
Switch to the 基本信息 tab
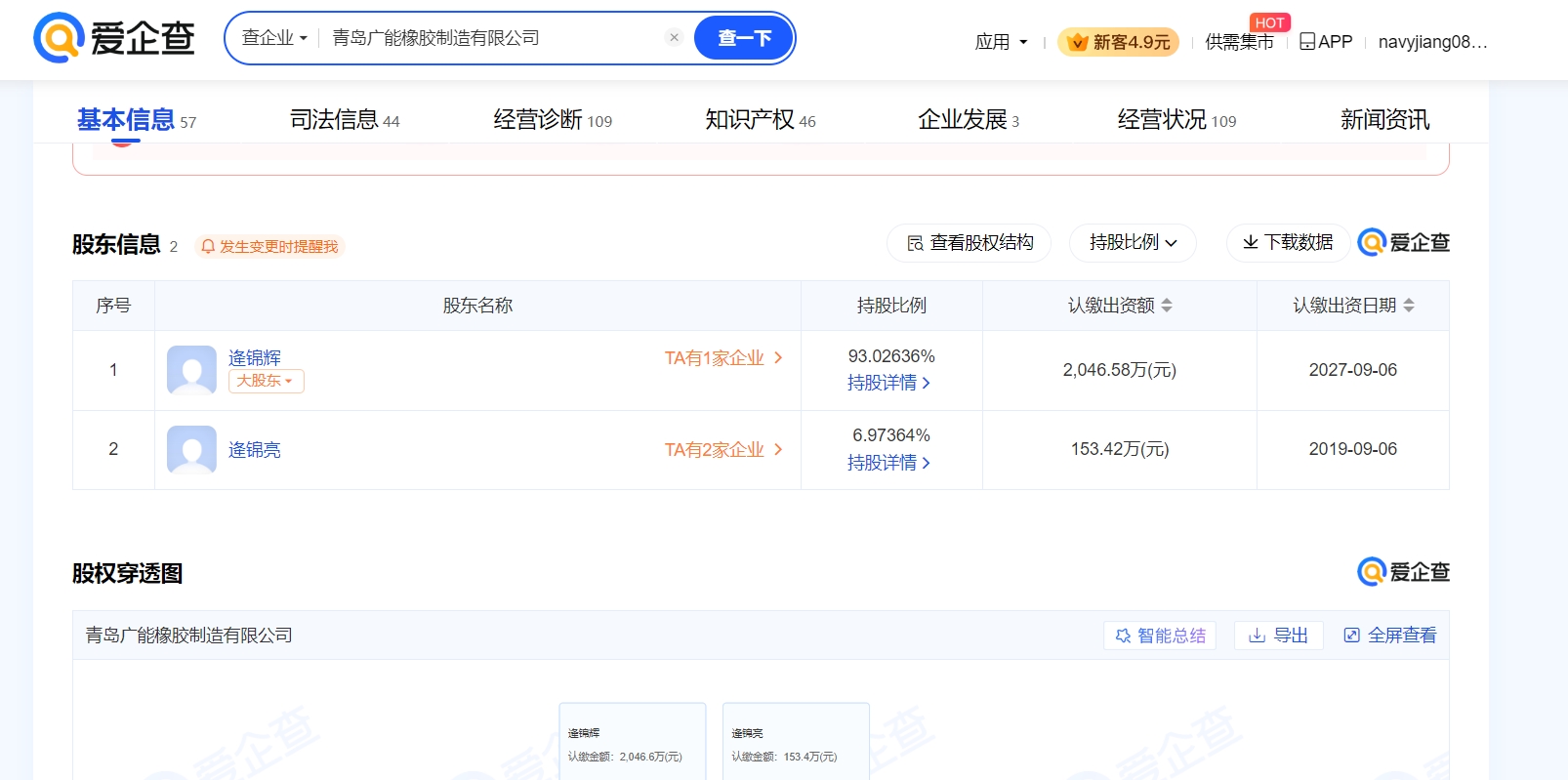[x=137, y=120]
